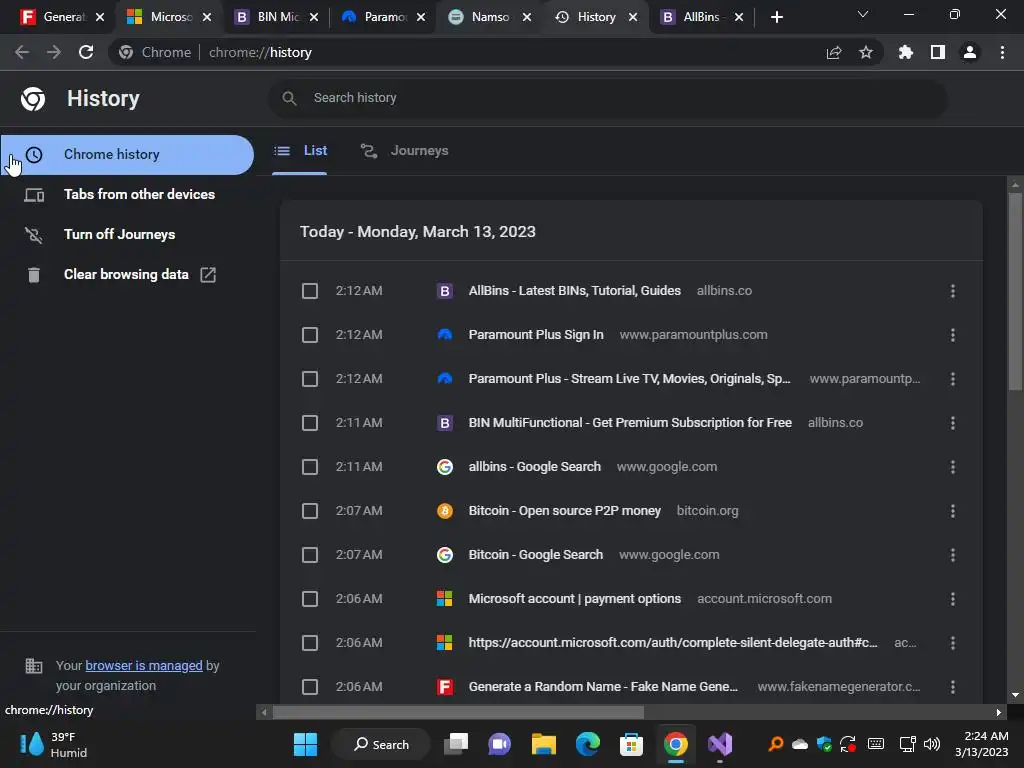The image size is (1024, 768).
Task: Open the Windows Start menu
Action: coord(305,744)
